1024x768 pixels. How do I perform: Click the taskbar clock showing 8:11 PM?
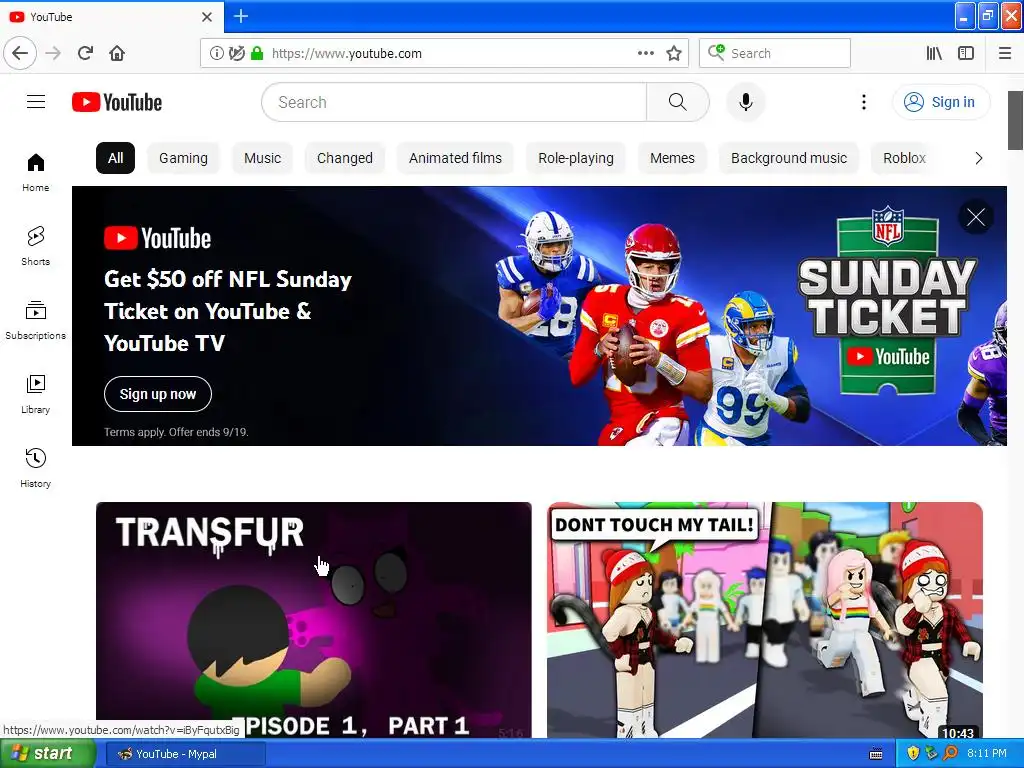coord(986,753)
